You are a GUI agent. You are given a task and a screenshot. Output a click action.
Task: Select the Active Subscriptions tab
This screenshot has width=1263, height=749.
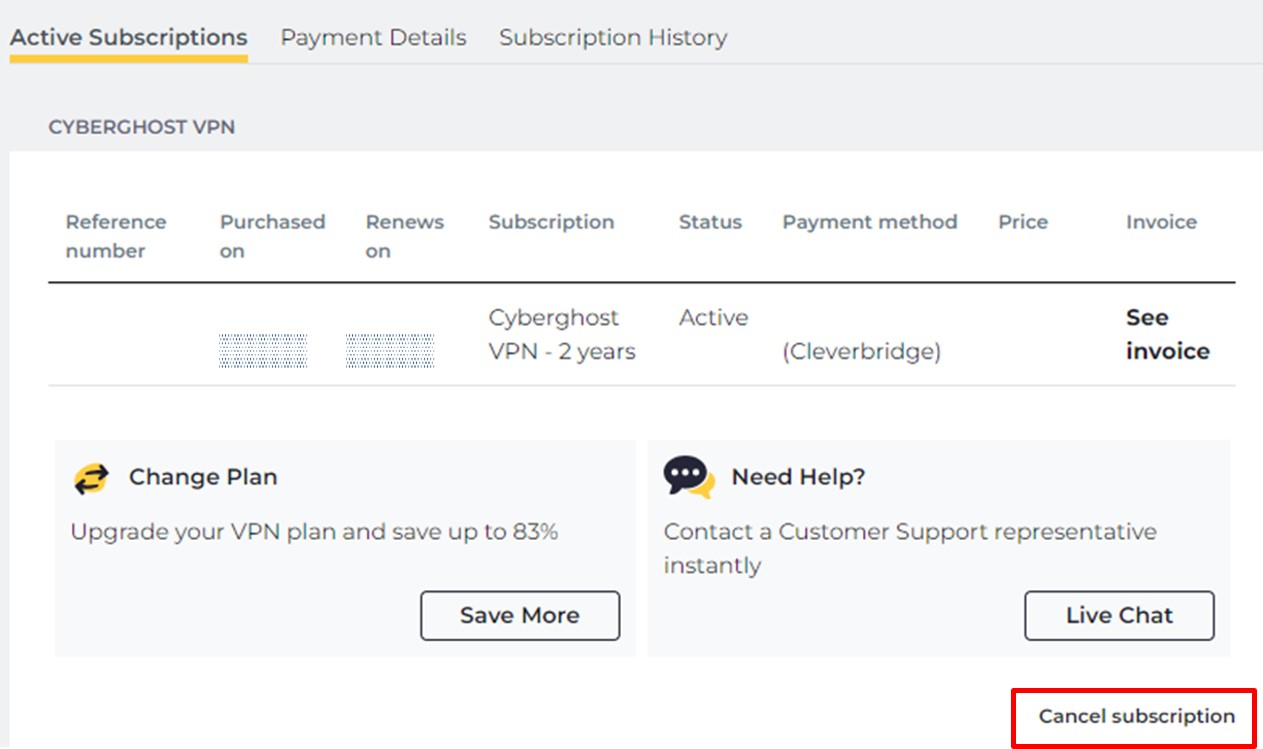coord(128,37)
